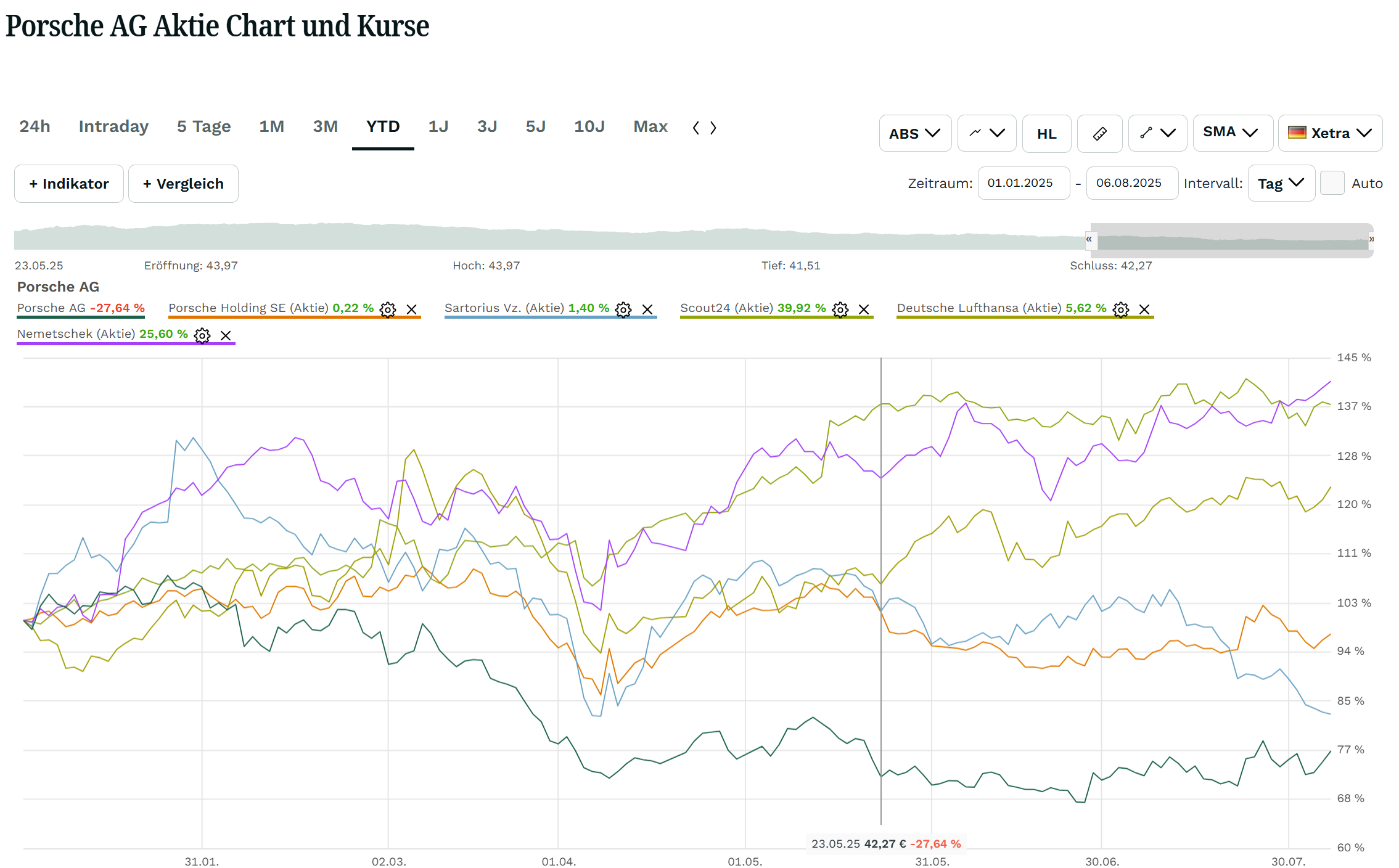Open the Xetra exchange dropdown
1399x868 pixels.
pyautogui.click(x=1330, y=133)
